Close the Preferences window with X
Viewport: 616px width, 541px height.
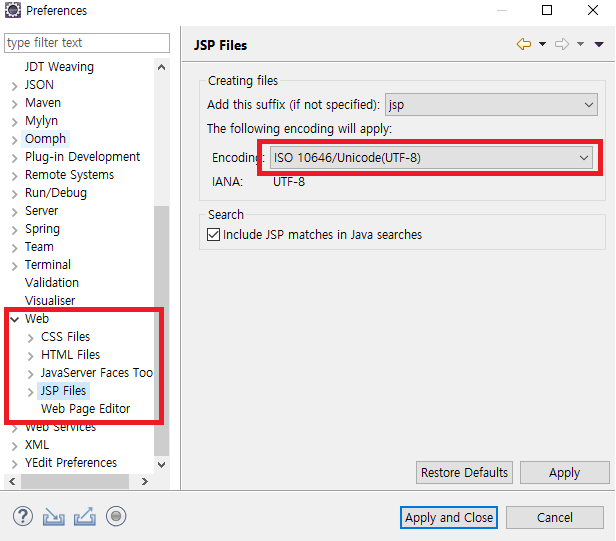pos(593,10)
